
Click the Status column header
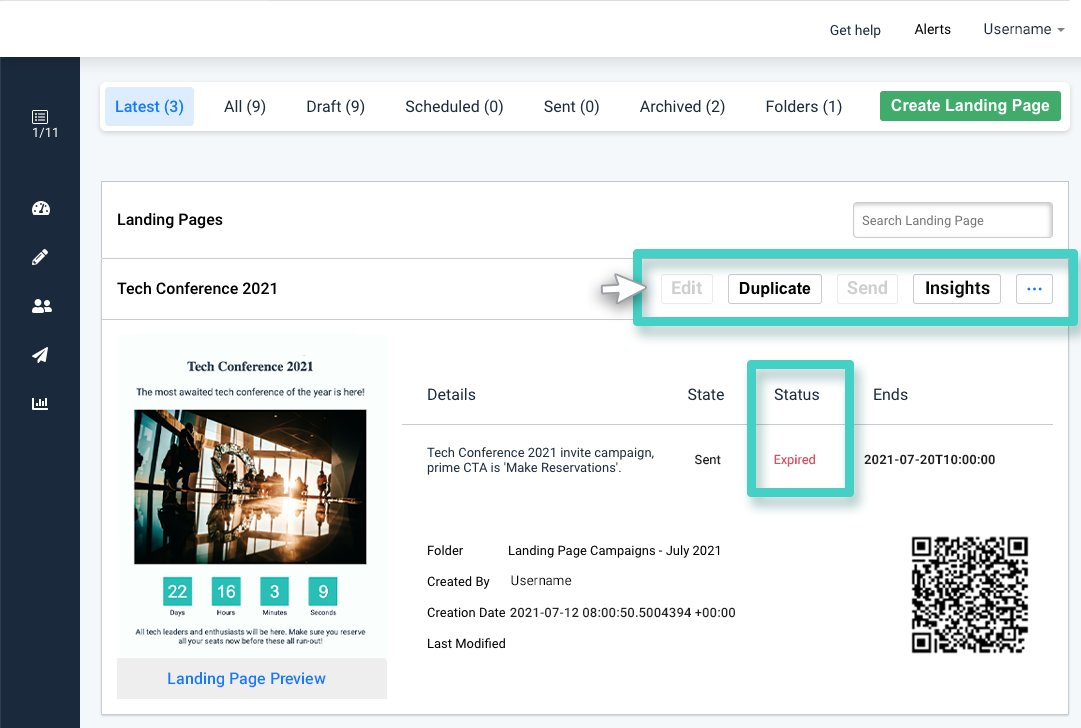tap(796, 394)
